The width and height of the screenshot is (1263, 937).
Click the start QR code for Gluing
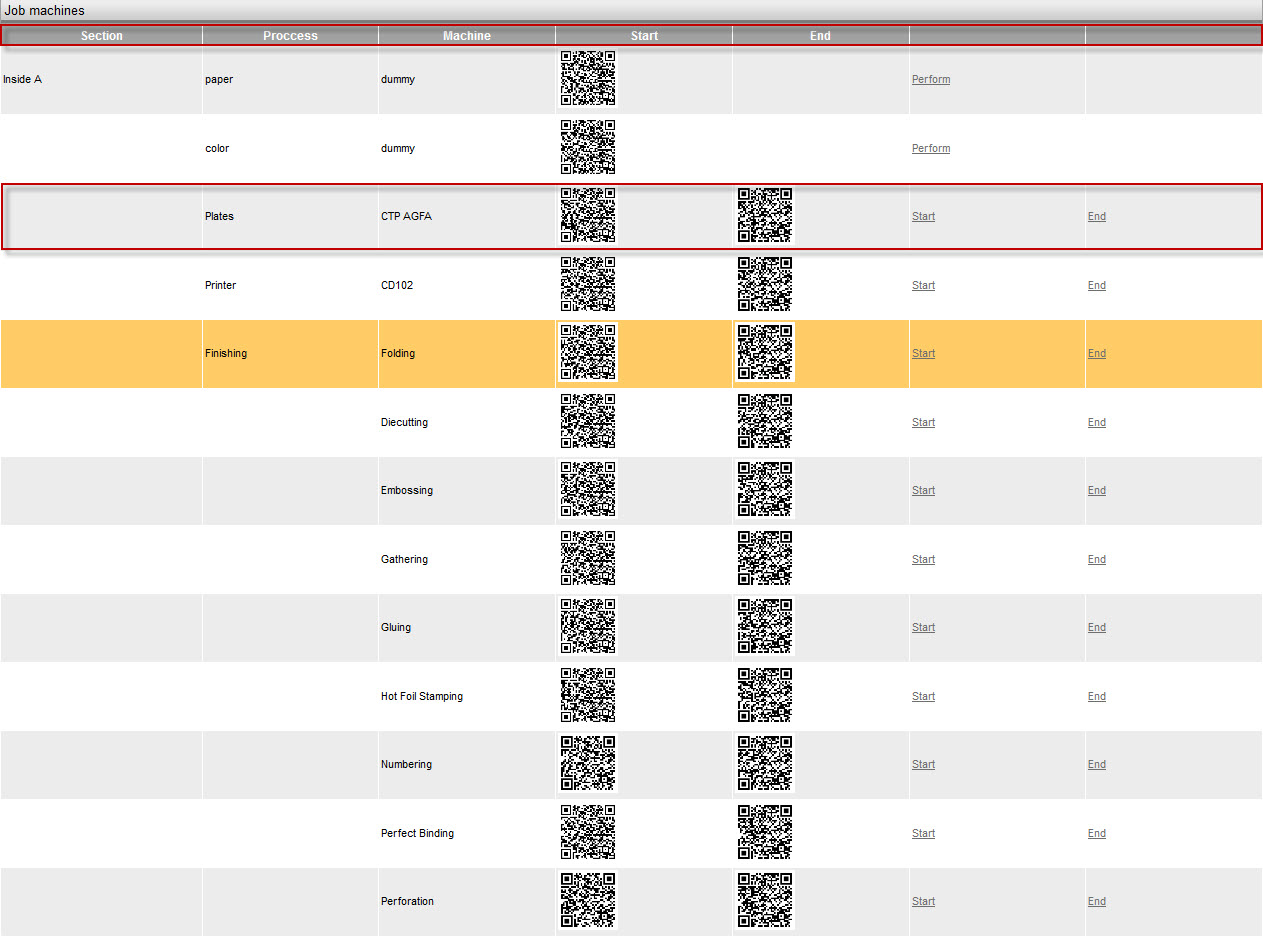(x=588, y=626)
